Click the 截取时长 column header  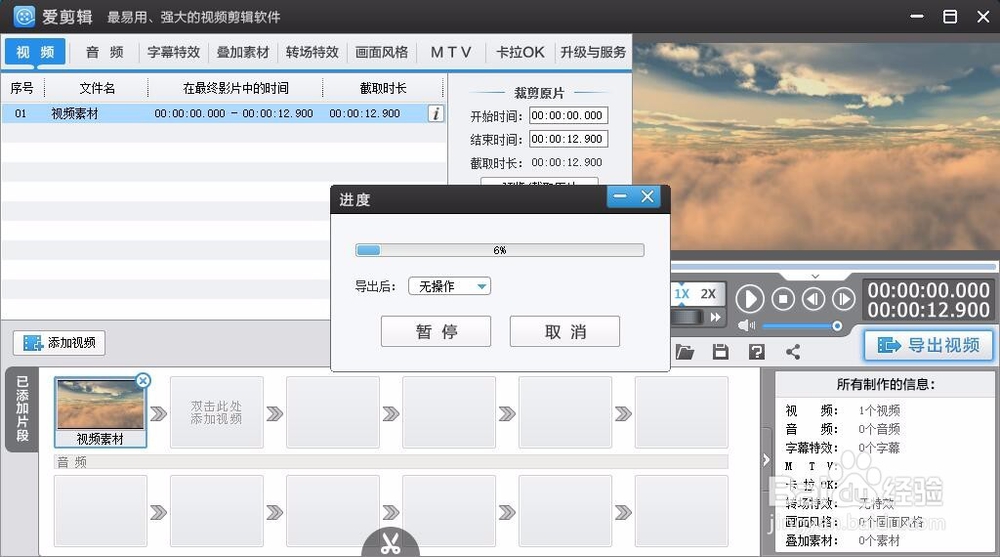click(383, 88)
